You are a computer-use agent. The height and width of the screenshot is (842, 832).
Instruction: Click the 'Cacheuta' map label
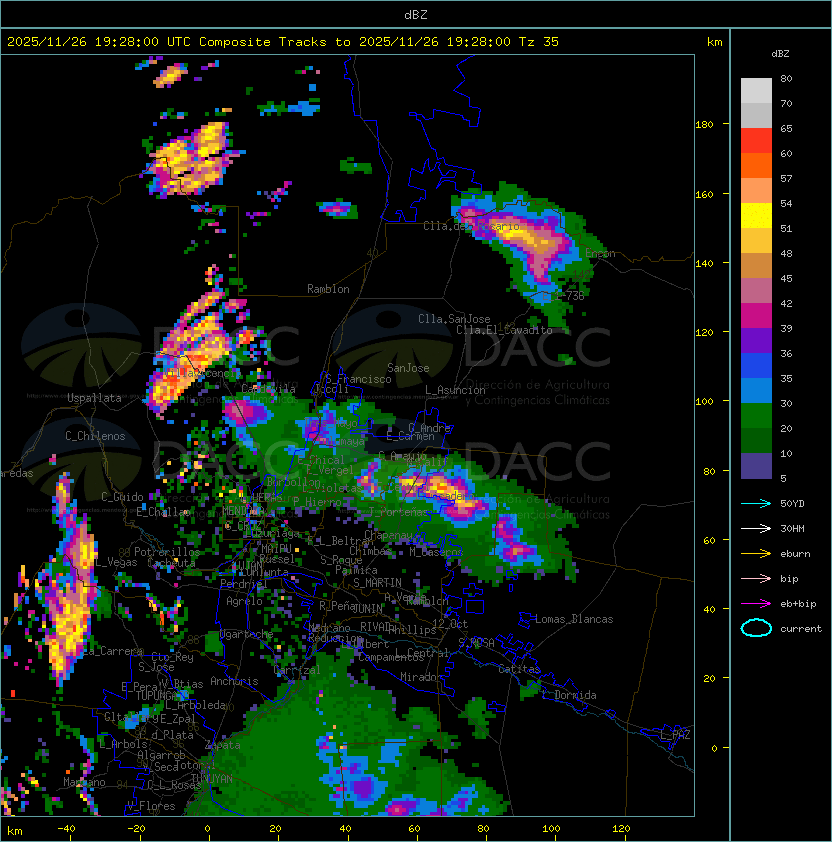pos(171,563)
